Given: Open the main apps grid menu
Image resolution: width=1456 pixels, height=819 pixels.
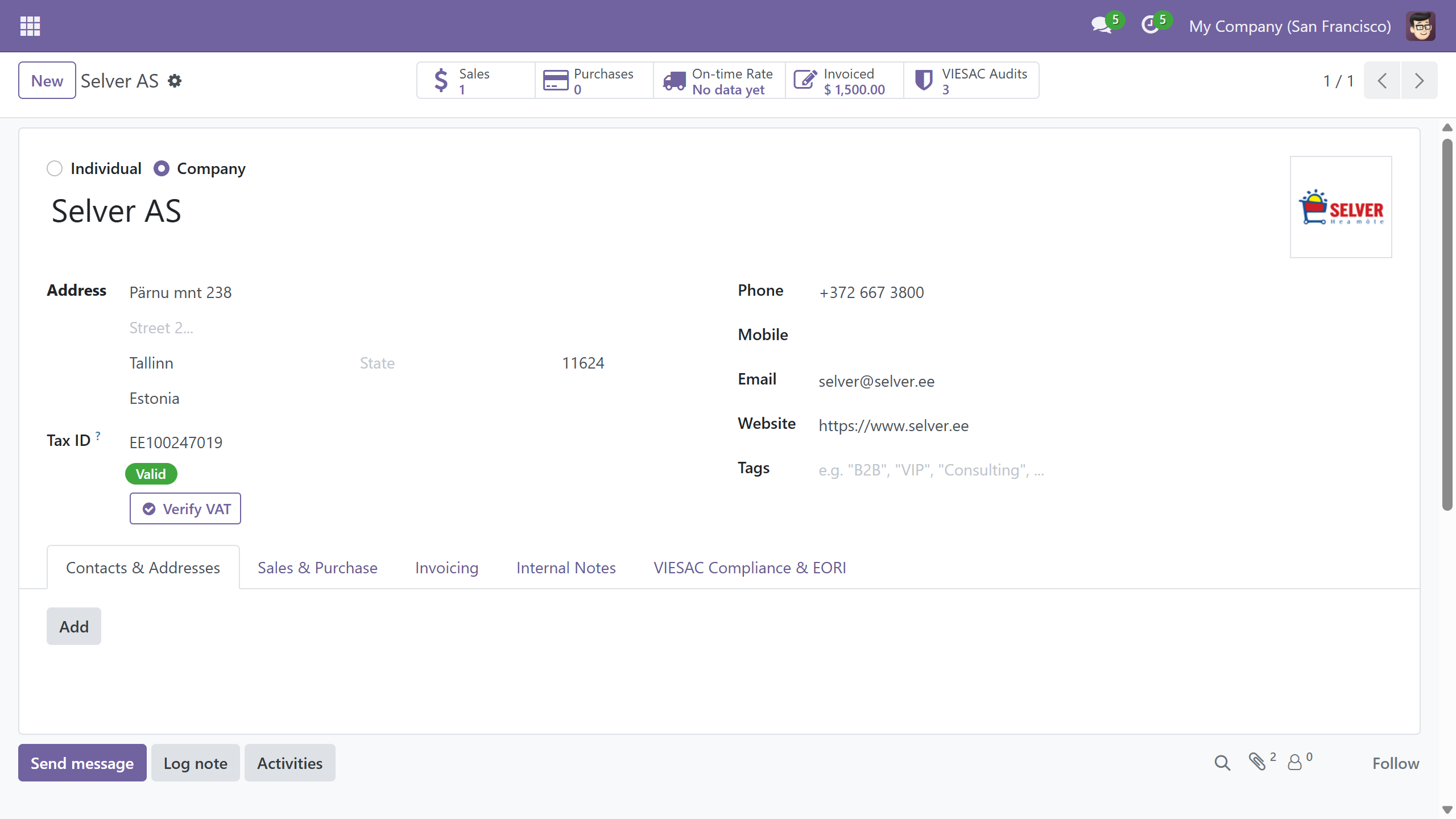Looking at the screenshot, I should [x=30, y=26].
